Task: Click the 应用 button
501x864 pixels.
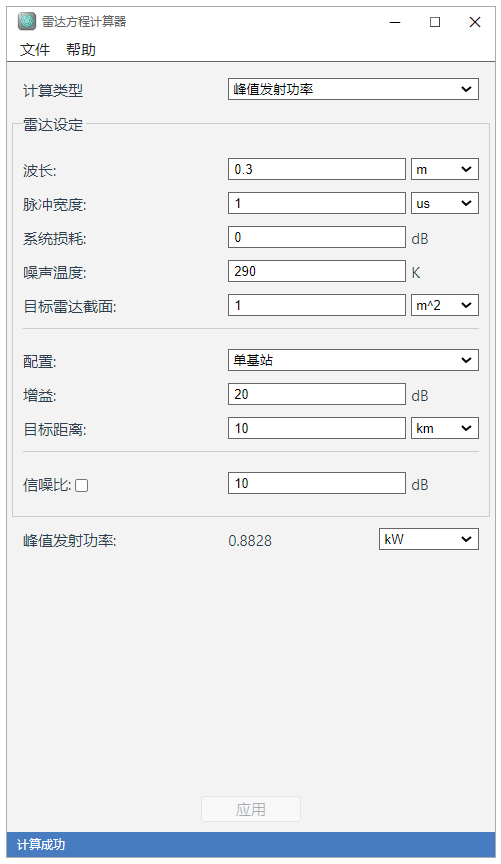Action: pos(251,809)
